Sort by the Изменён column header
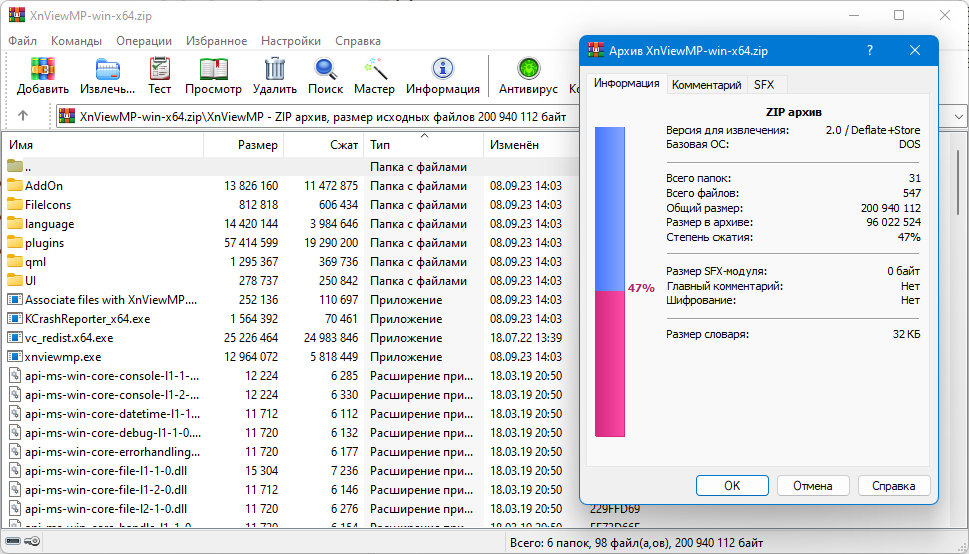This screenshot has height=554, width=969. 530,145
